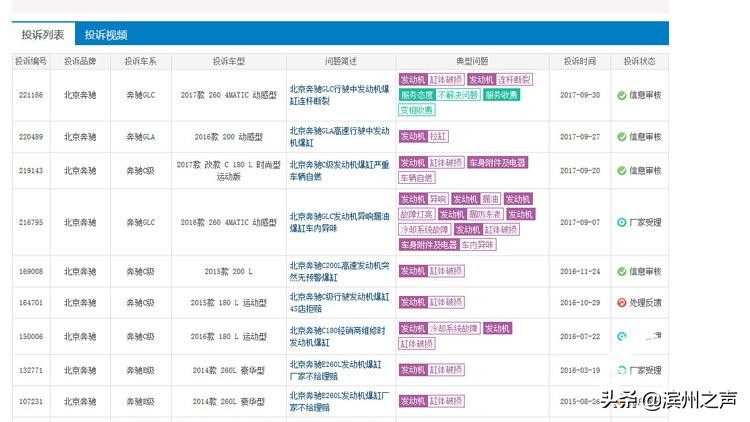750x422 pixels.
Task: Click model 2014款 260L 豪华型 in row 132771
Action: [229, 370]
